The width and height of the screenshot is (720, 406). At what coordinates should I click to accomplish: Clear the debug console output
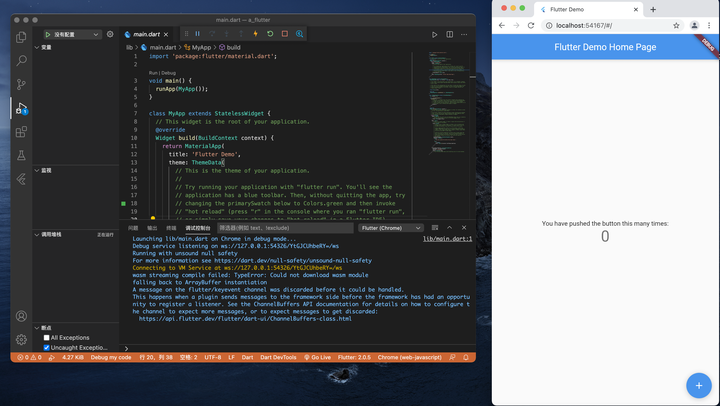(x=435, y=228)
